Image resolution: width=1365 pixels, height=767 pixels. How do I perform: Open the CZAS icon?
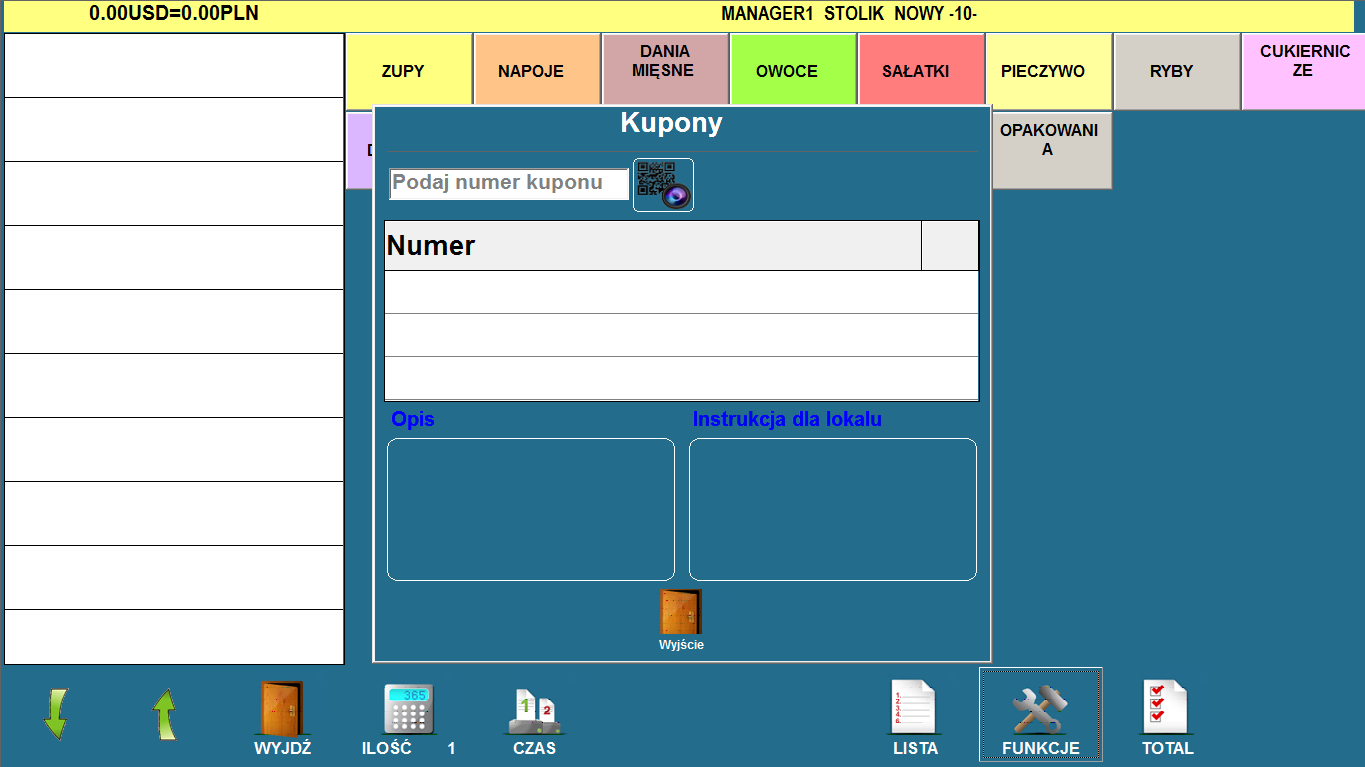click(535, 711)
